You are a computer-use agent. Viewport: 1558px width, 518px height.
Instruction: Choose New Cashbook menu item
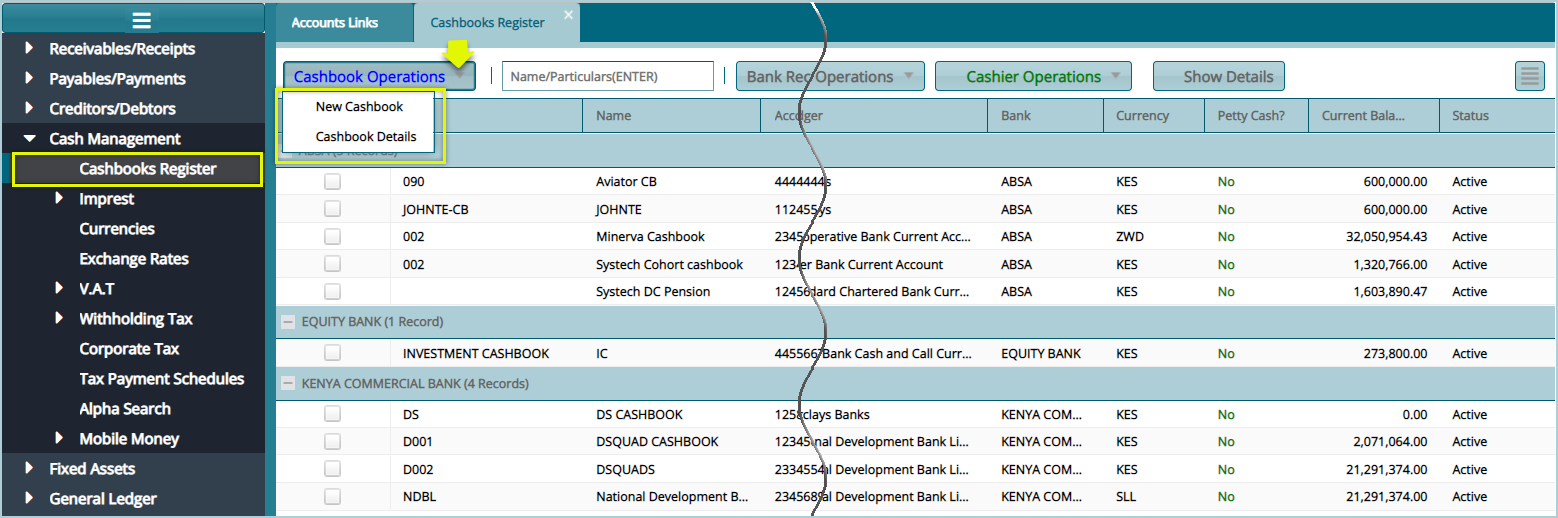pos(359,106)
